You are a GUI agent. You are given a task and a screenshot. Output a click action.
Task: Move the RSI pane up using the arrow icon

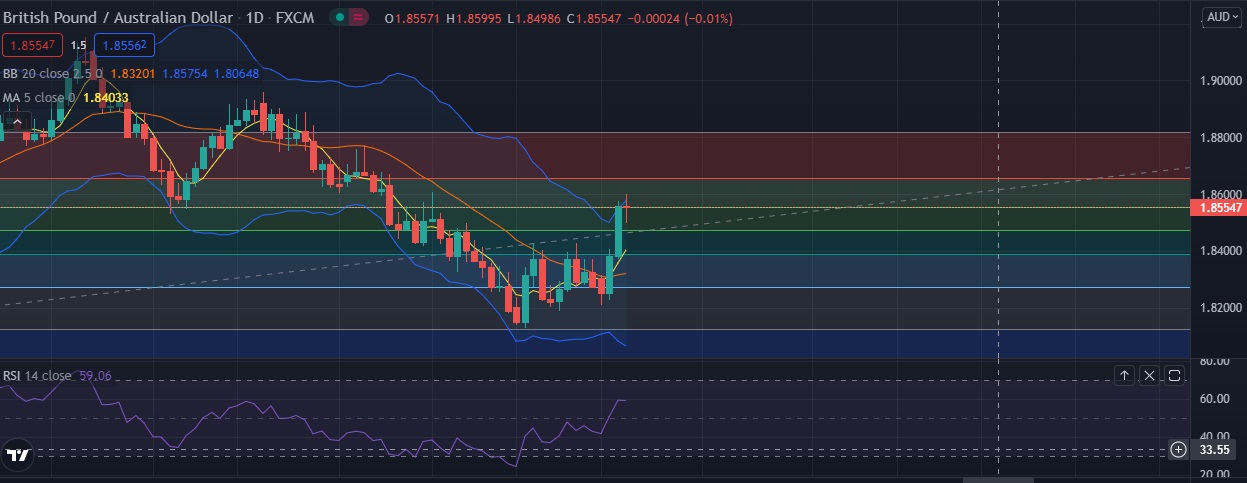[x=1124, y=375]
